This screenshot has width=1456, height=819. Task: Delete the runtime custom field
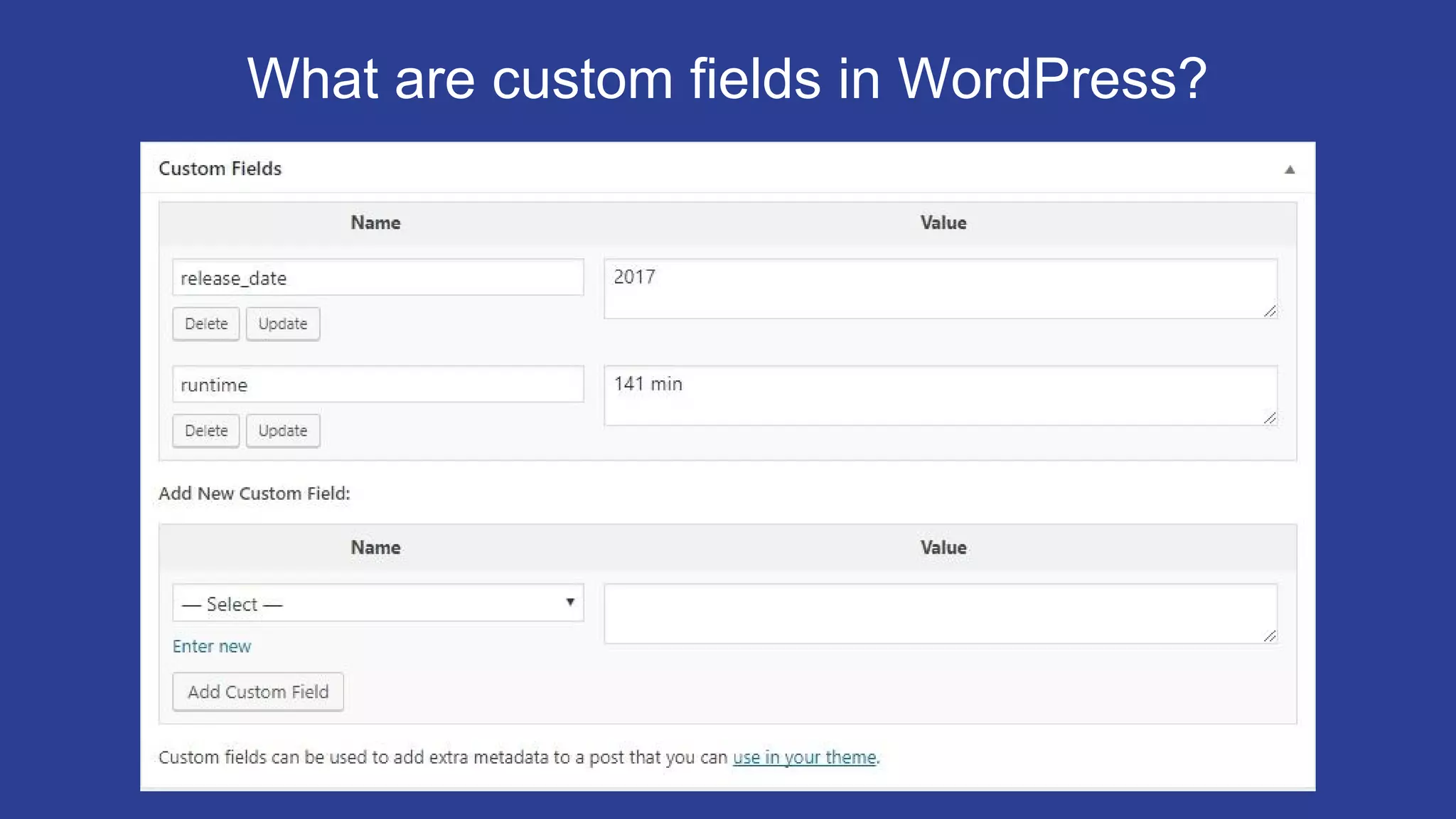click(x=206, y=431)
